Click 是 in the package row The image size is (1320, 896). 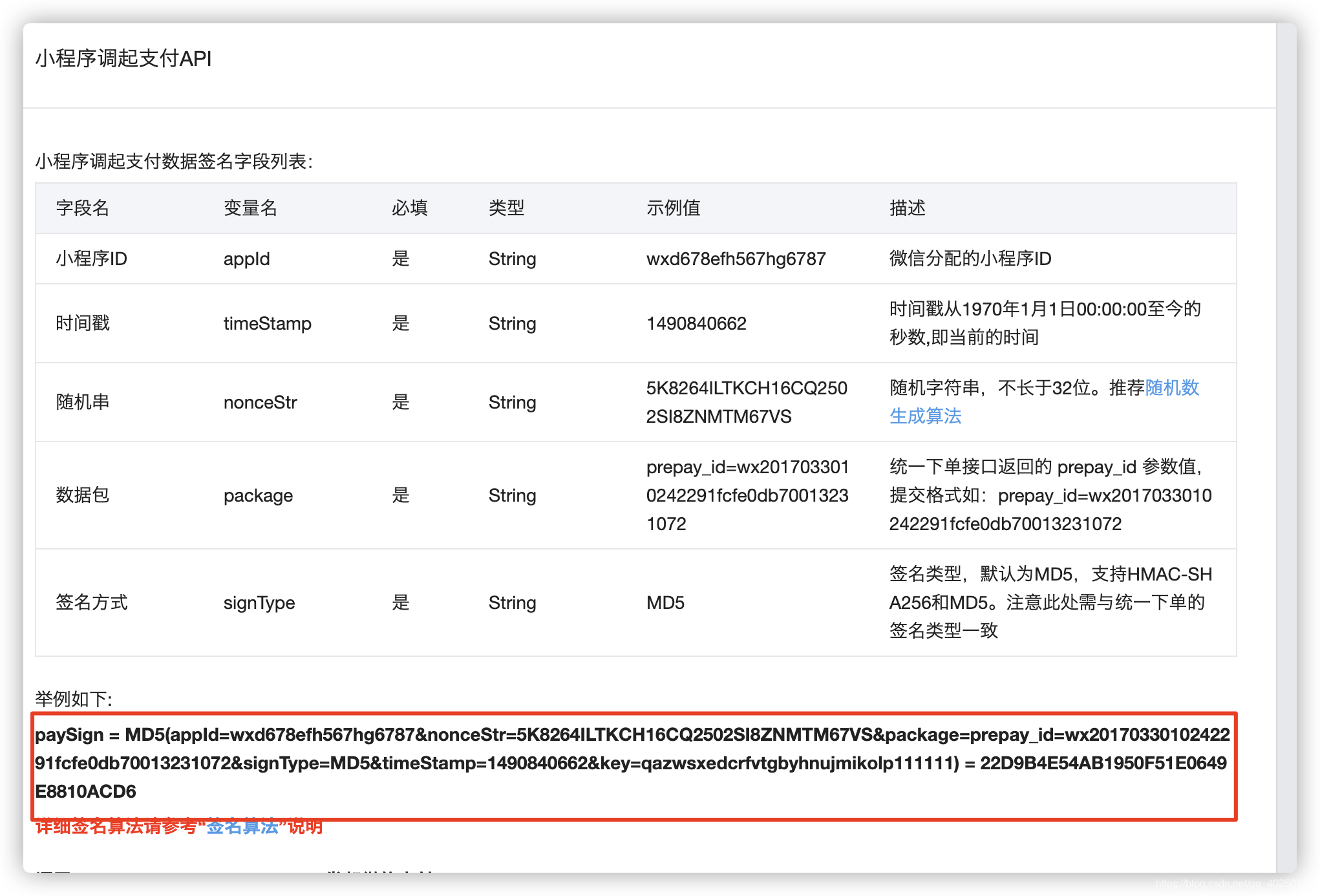point(401,495)
